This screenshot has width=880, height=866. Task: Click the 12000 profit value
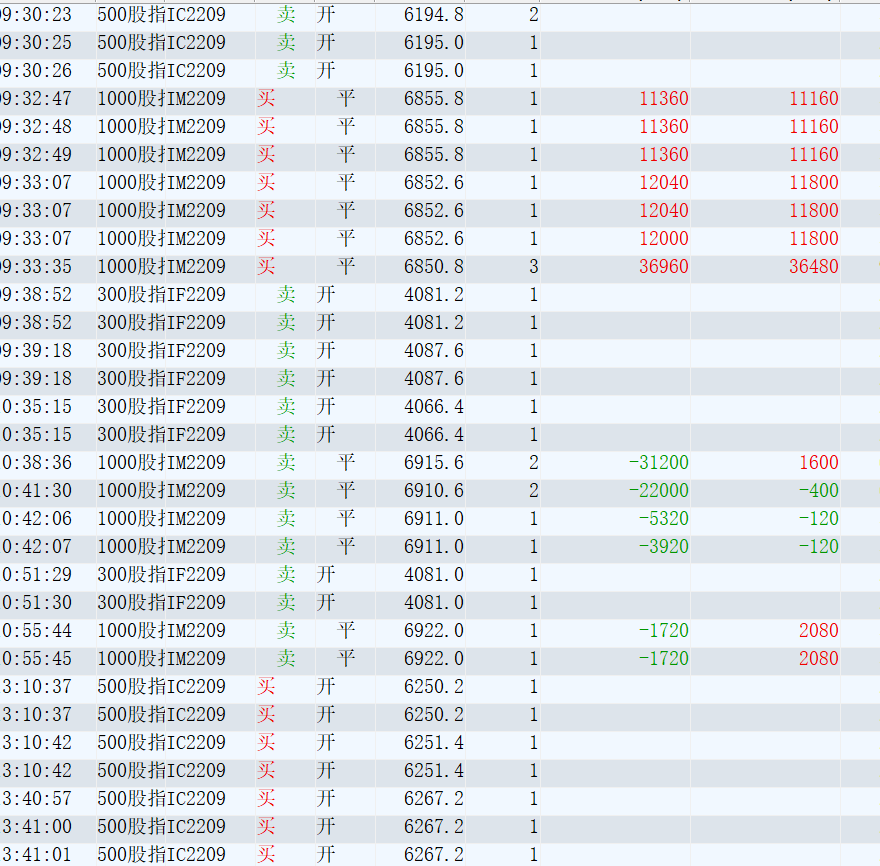coord(664,239)
